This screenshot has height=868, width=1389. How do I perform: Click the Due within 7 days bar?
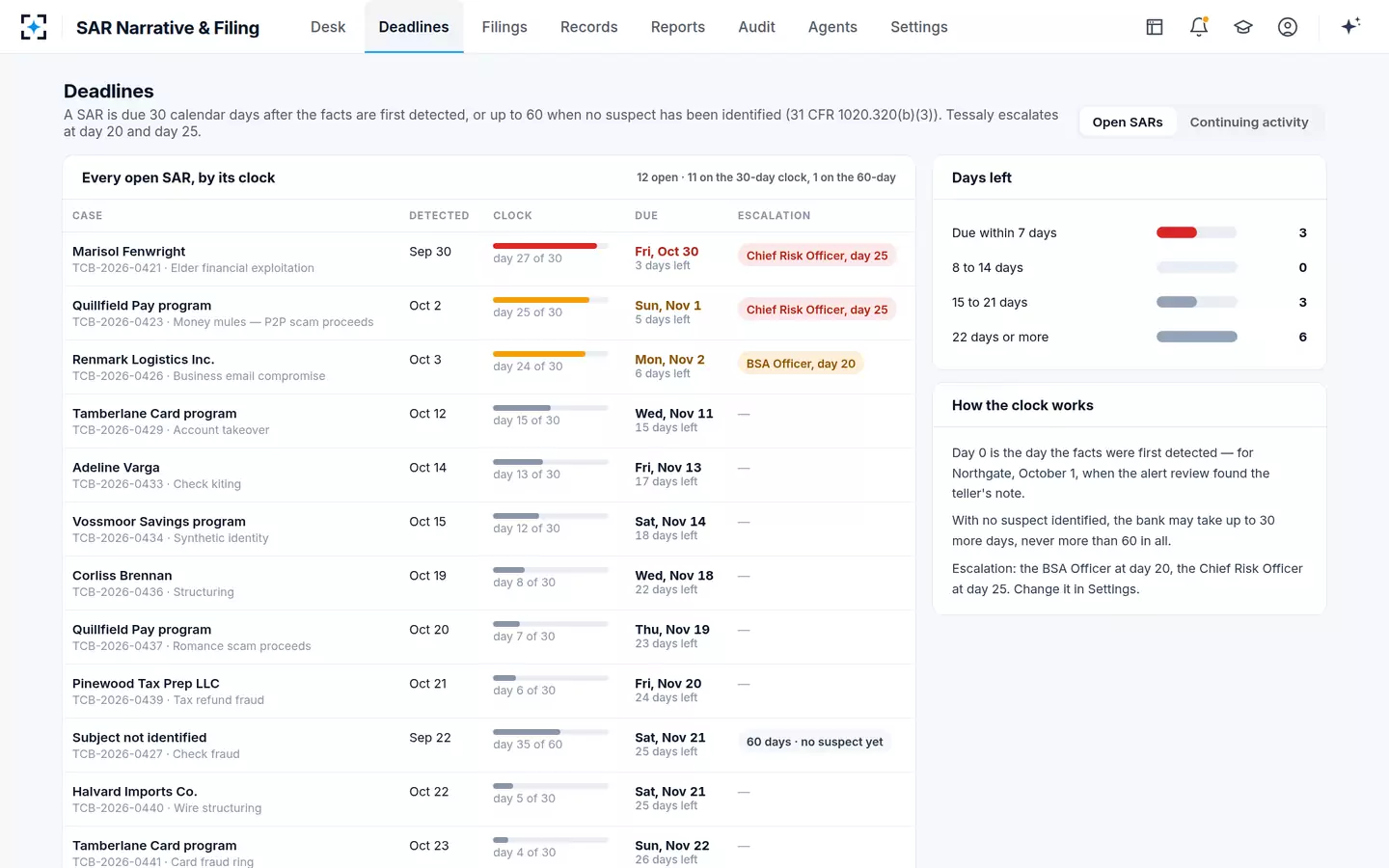(1196, 232)
